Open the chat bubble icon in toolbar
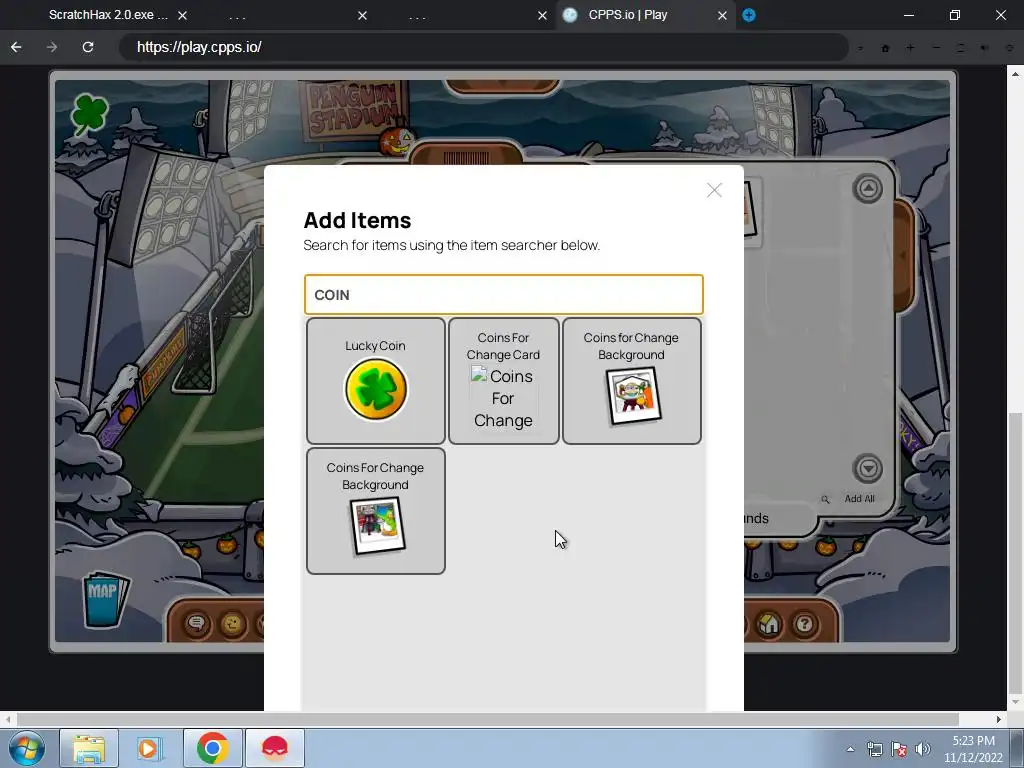The height and width of the screenshot is (768, 1024). click(x=197, y=624)
